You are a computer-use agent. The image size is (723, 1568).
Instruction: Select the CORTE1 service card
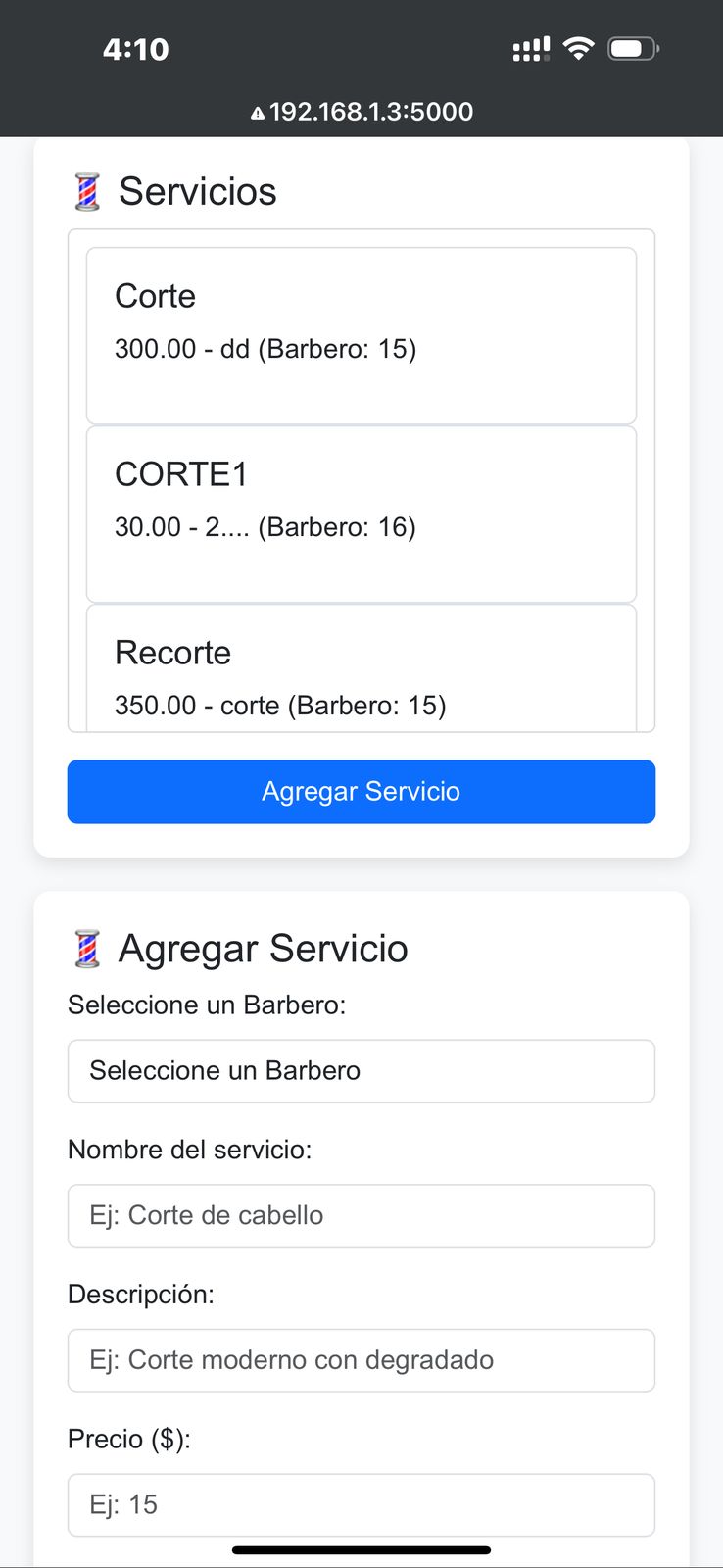tap(361, 514)
